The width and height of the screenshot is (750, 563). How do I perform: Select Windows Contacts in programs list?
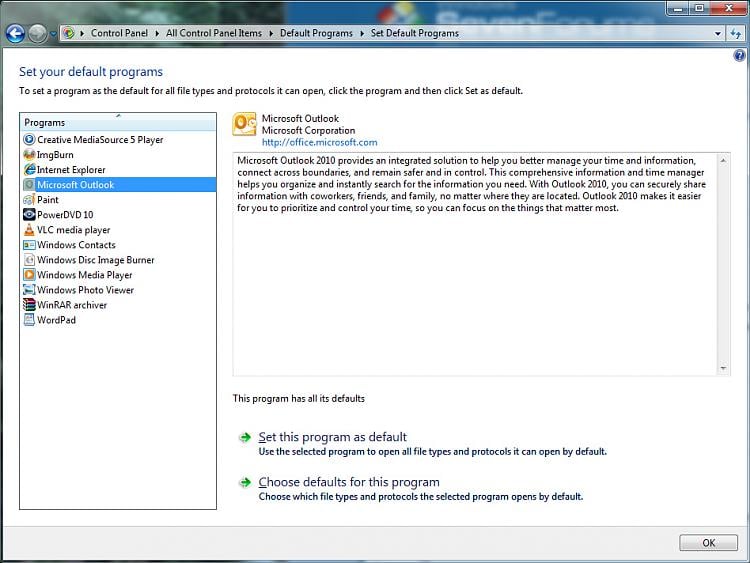[x=118, y=244]
